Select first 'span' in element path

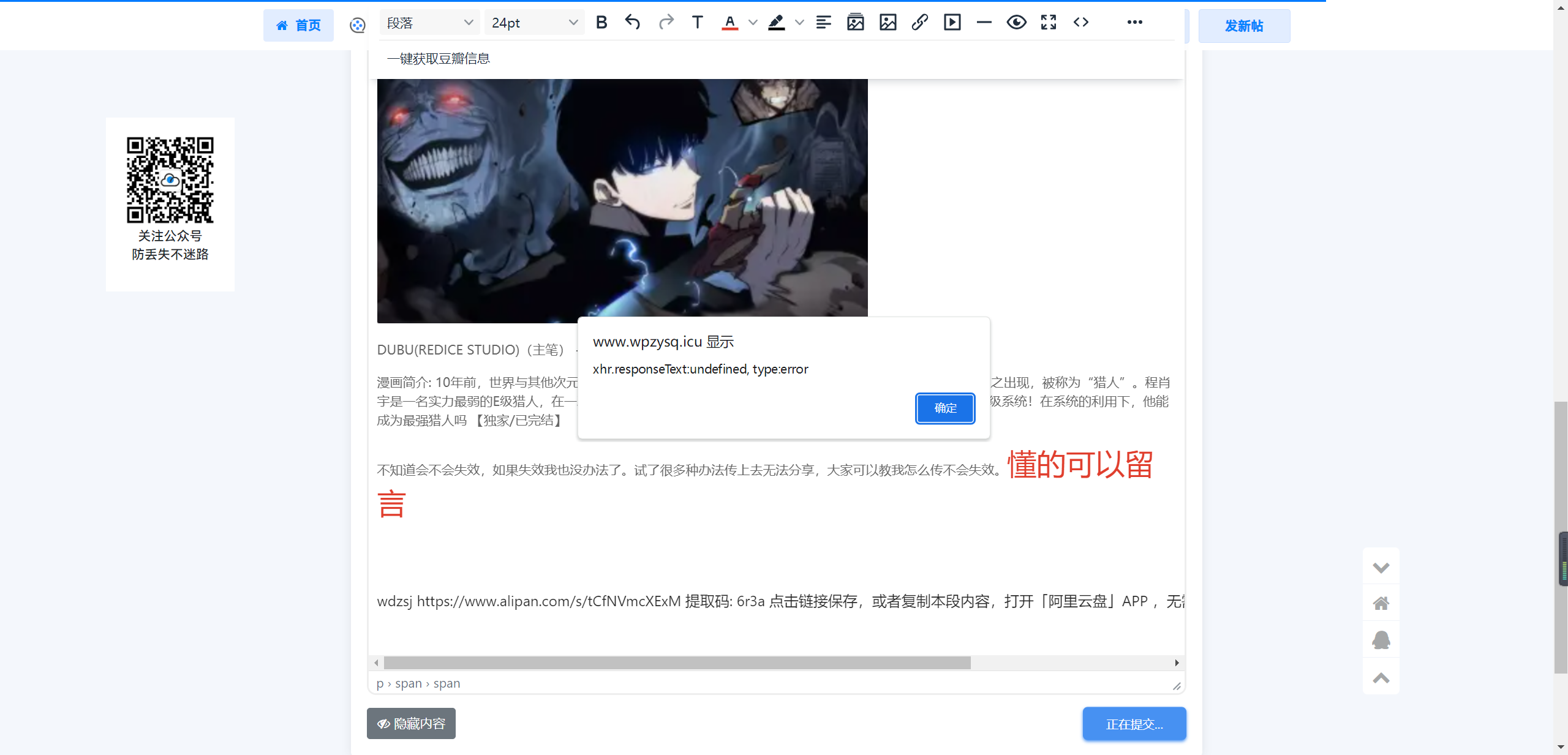coord(409,683)
